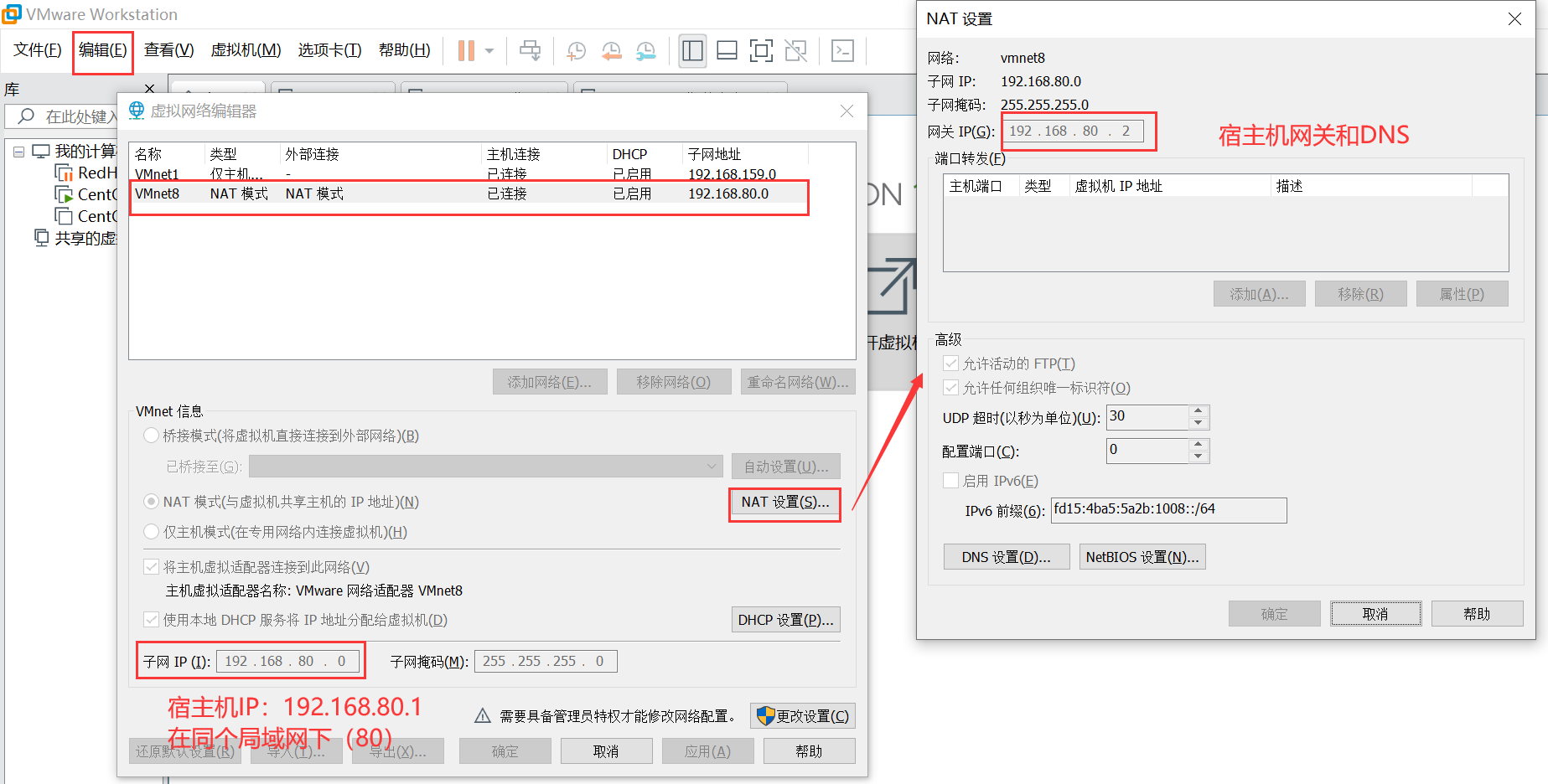Select 仅主机模式 radio button

pyautogui.click(x=151, y=532)
